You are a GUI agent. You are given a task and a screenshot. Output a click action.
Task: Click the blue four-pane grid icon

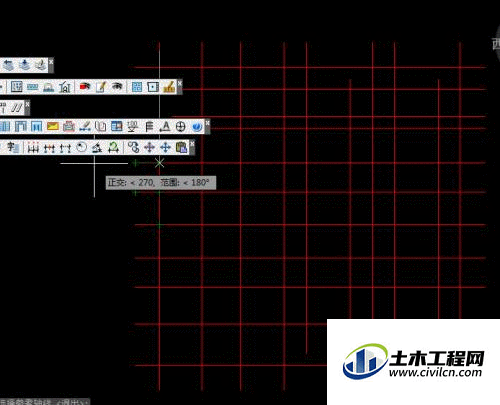[x=137, y=87]
